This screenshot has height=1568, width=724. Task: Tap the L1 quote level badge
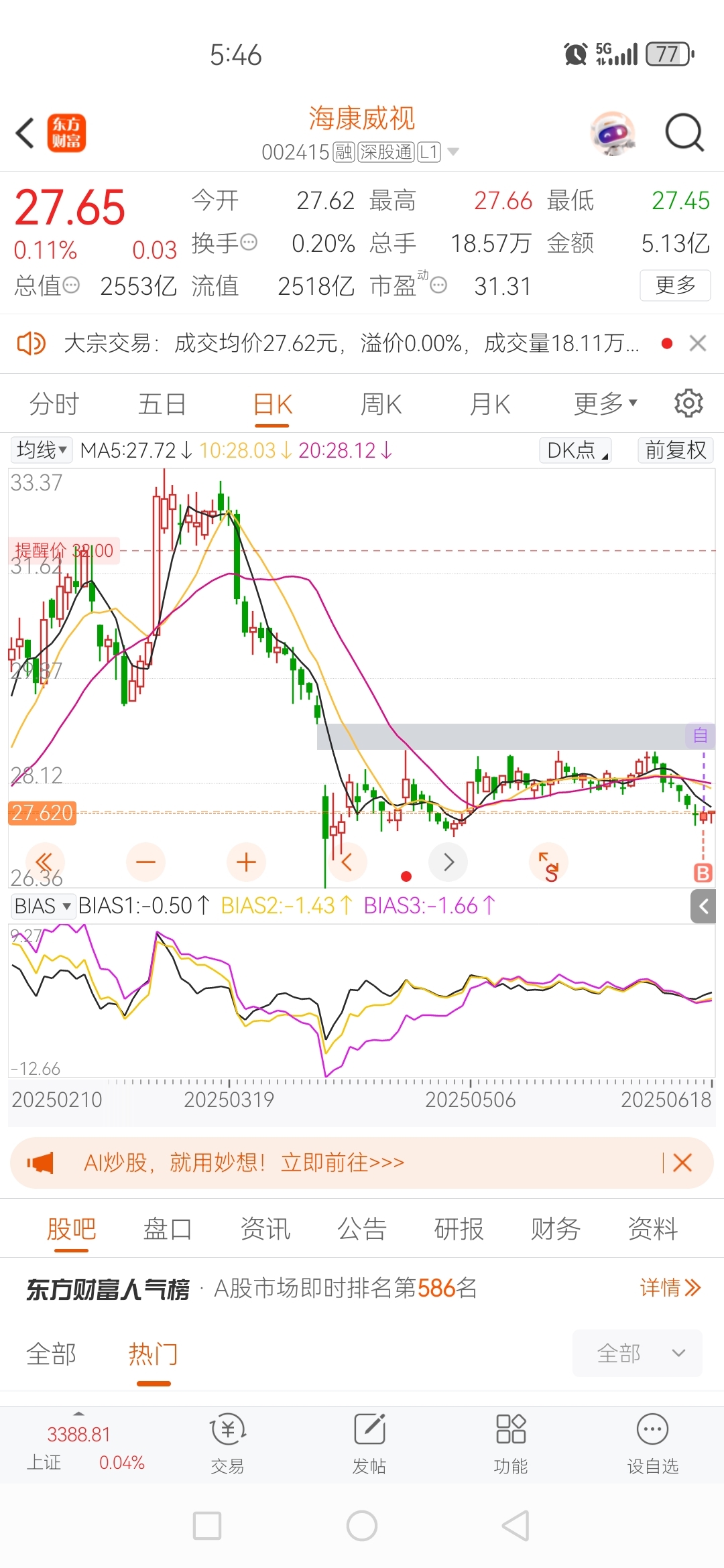click(429, 153)
